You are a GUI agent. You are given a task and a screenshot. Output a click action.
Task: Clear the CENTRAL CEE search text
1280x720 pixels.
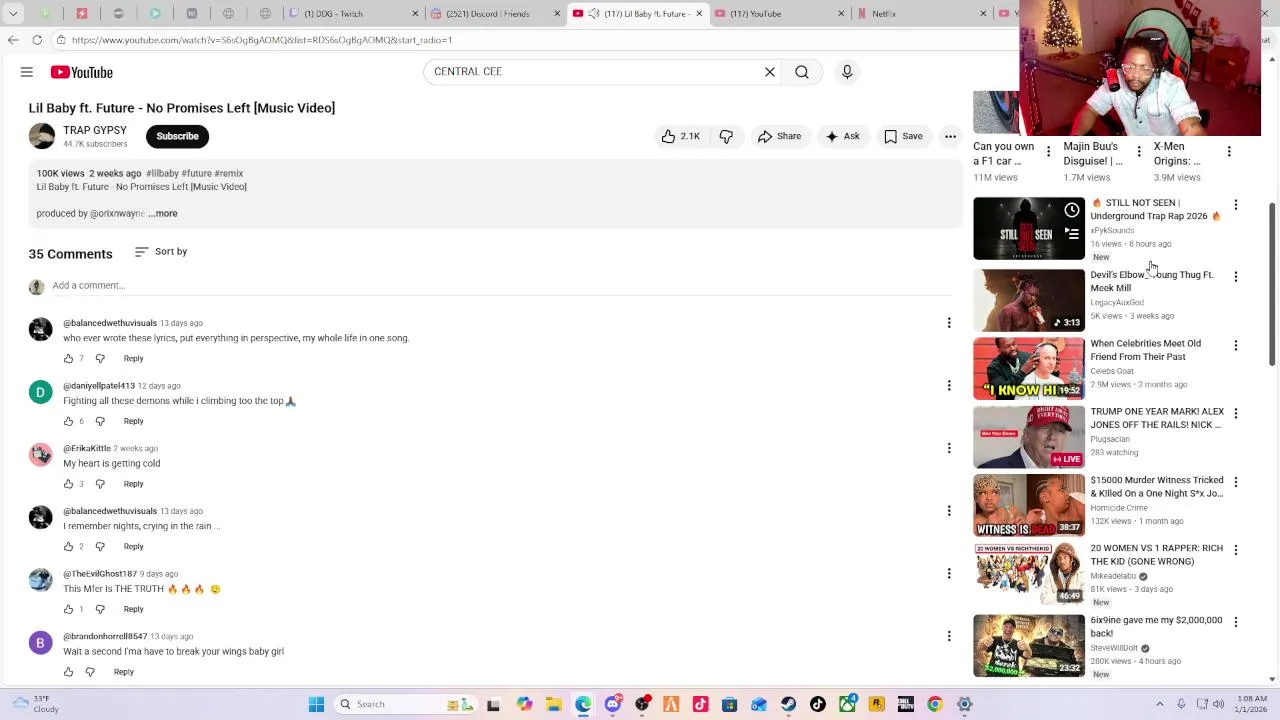pyautogui.click(x=770, y=72)
